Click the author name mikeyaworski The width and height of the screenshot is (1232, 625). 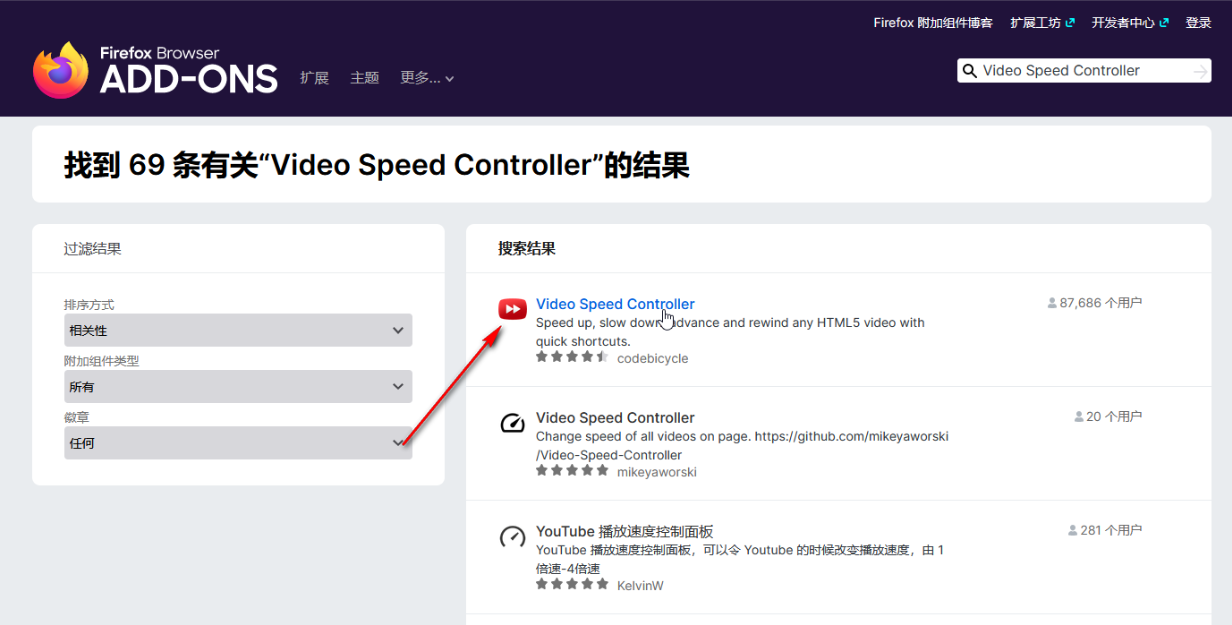[x=657, y=472]
